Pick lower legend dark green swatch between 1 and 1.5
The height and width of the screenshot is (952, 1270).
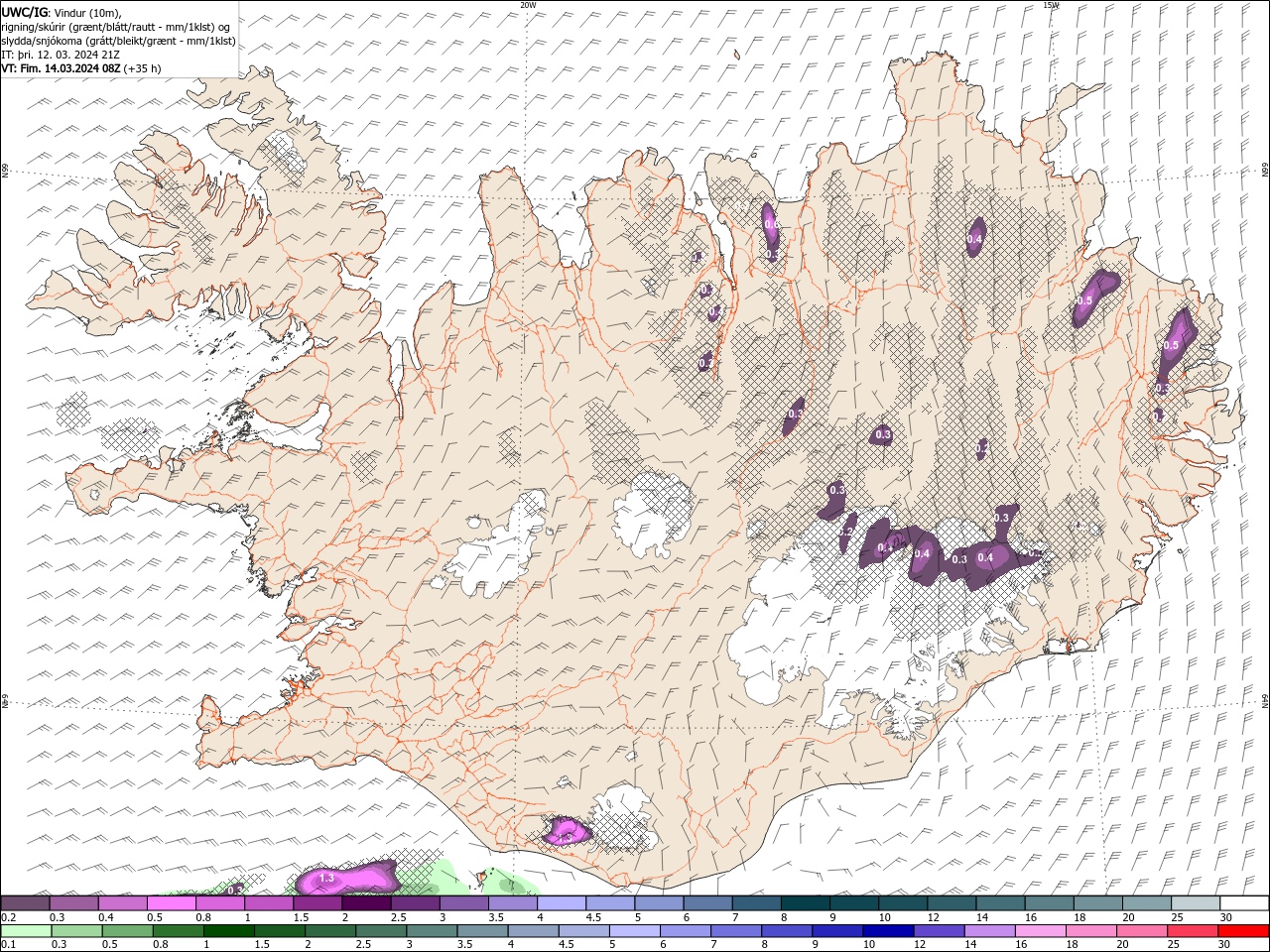point(228,931)
